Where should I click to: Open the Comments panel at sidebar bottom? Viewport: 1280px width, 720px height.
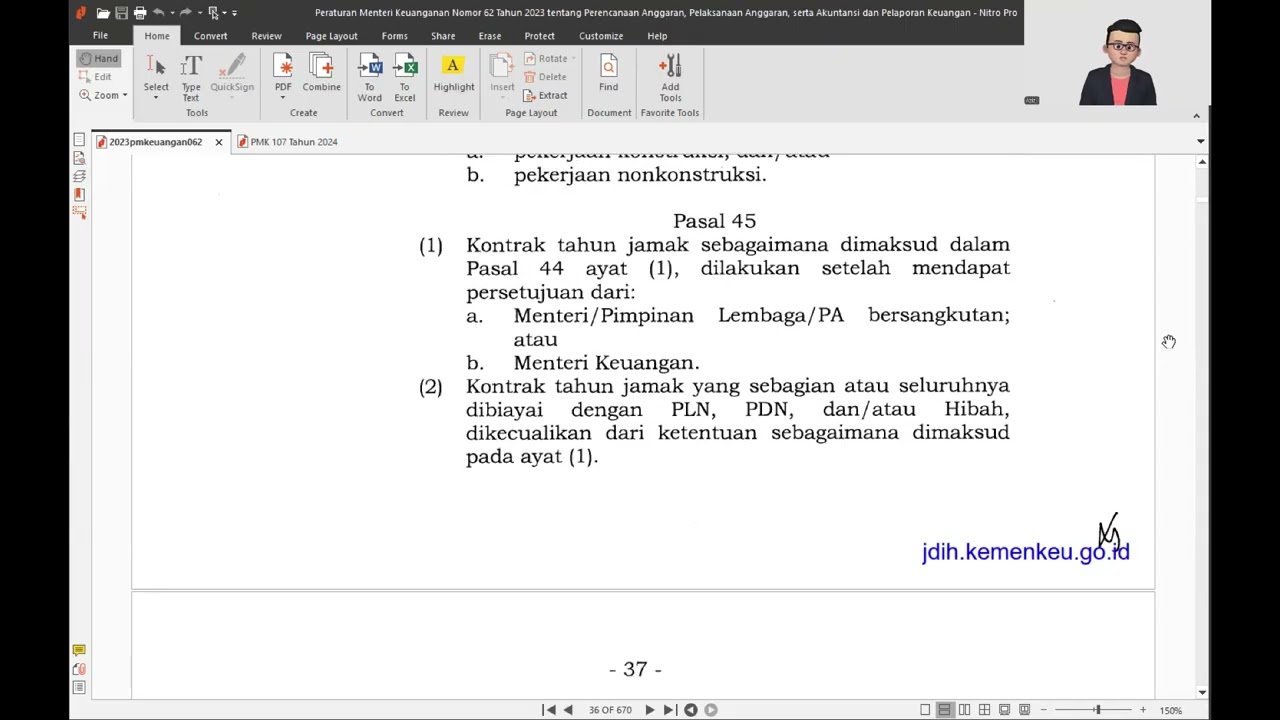click(x=79, y=650)
